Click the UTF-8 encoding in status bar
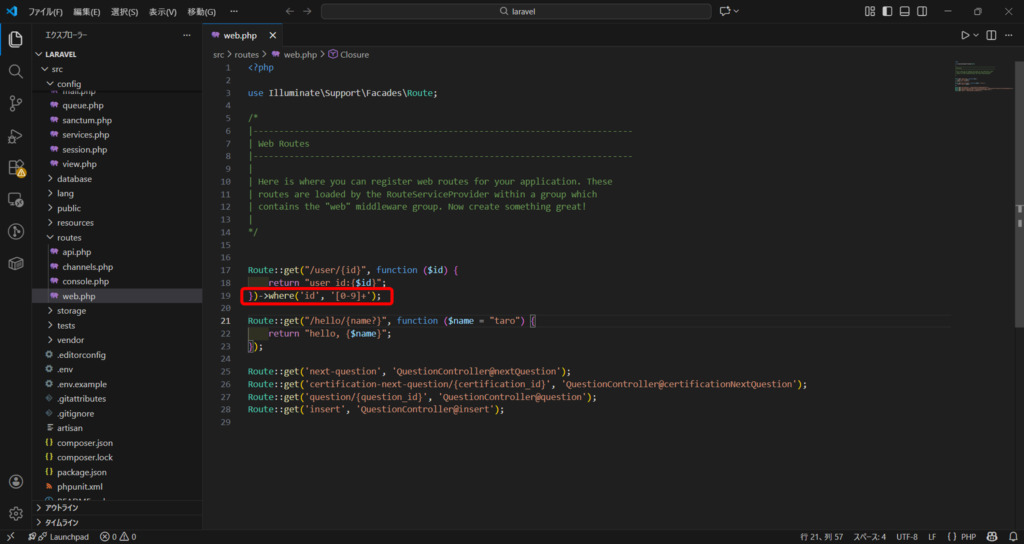The image size is (1024, 544). (906, 537)
